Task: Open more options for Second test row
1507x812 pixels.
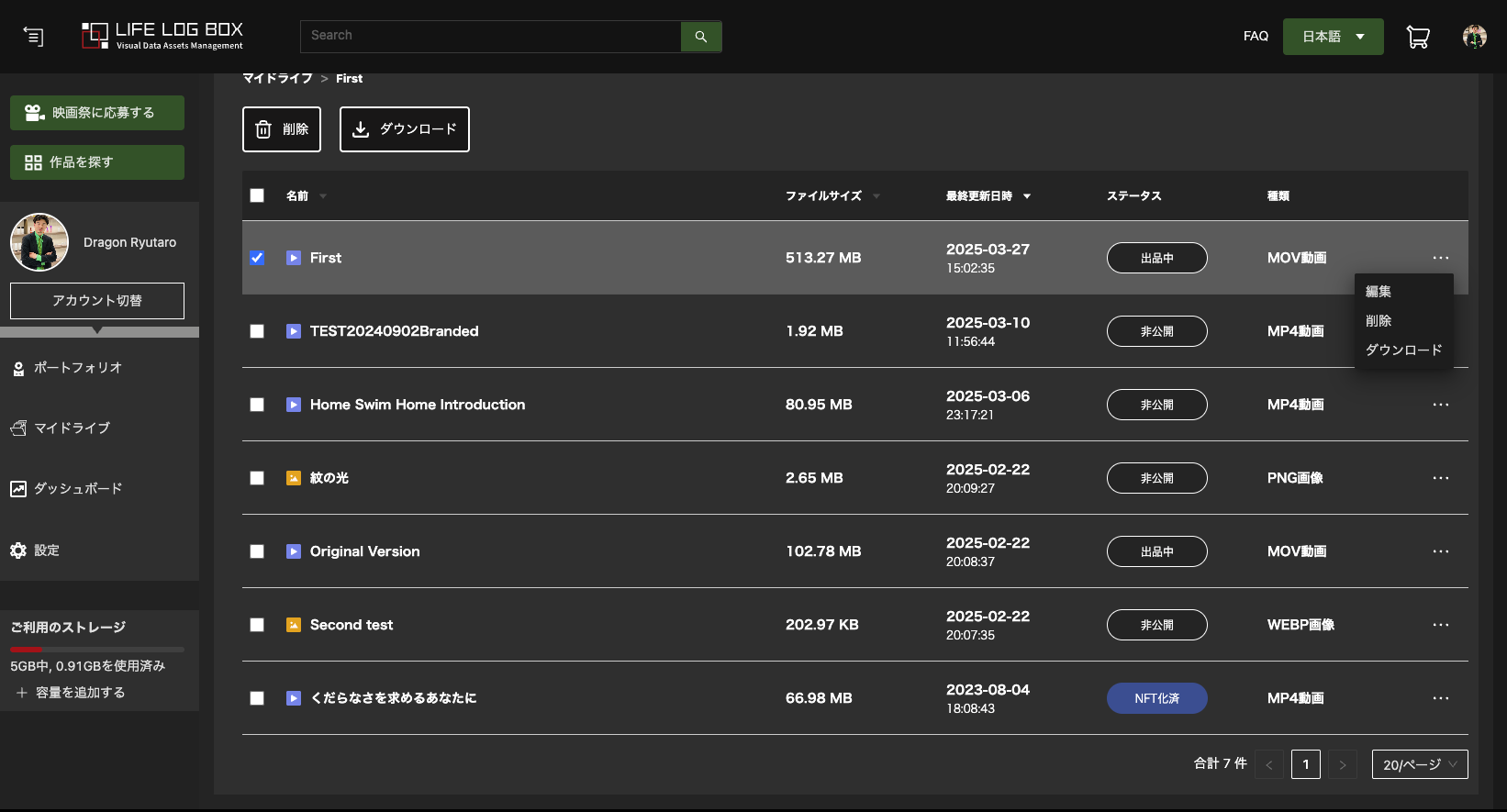Action: coord(1440,625)
